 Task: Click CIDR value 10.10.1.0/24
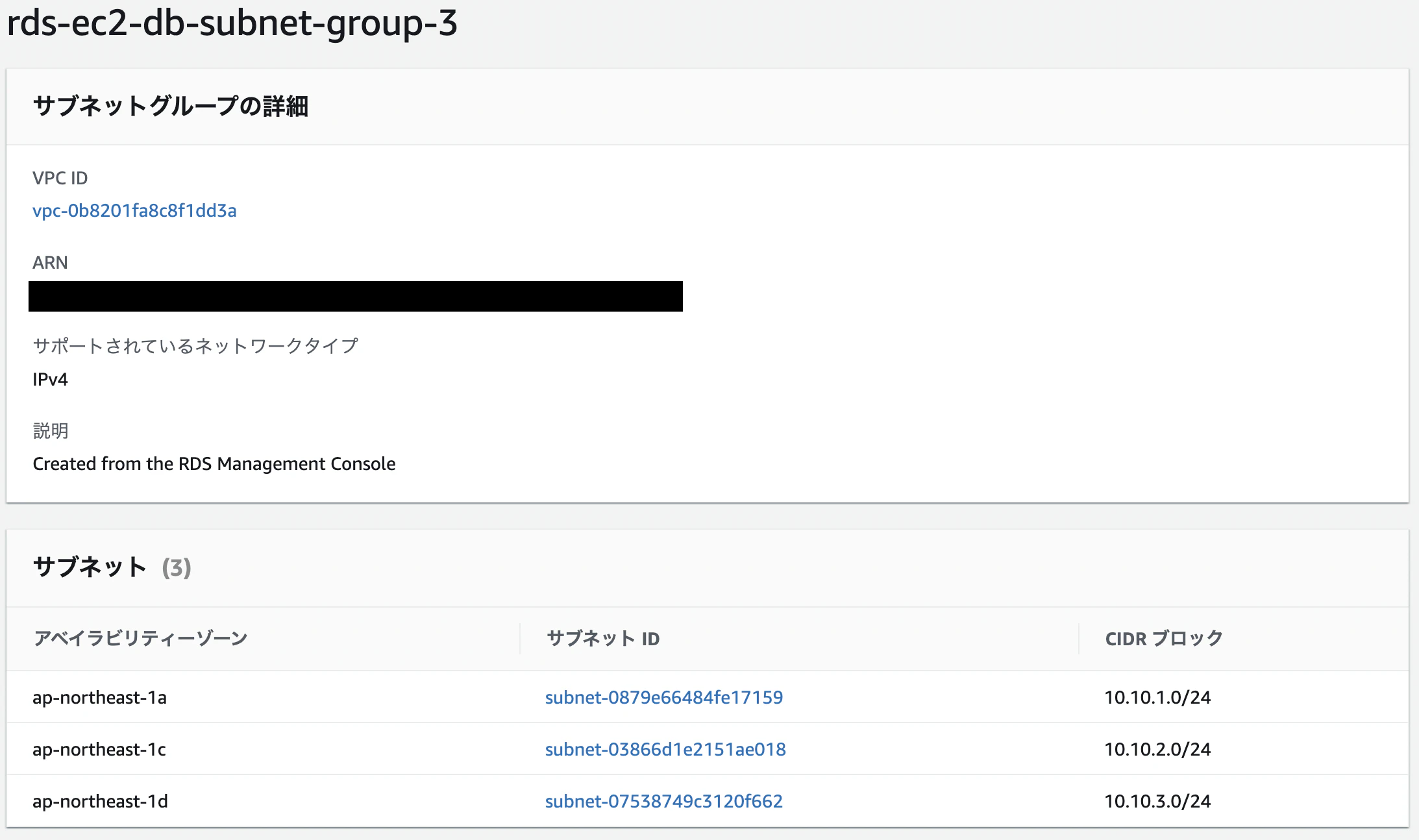point(1157,697)
